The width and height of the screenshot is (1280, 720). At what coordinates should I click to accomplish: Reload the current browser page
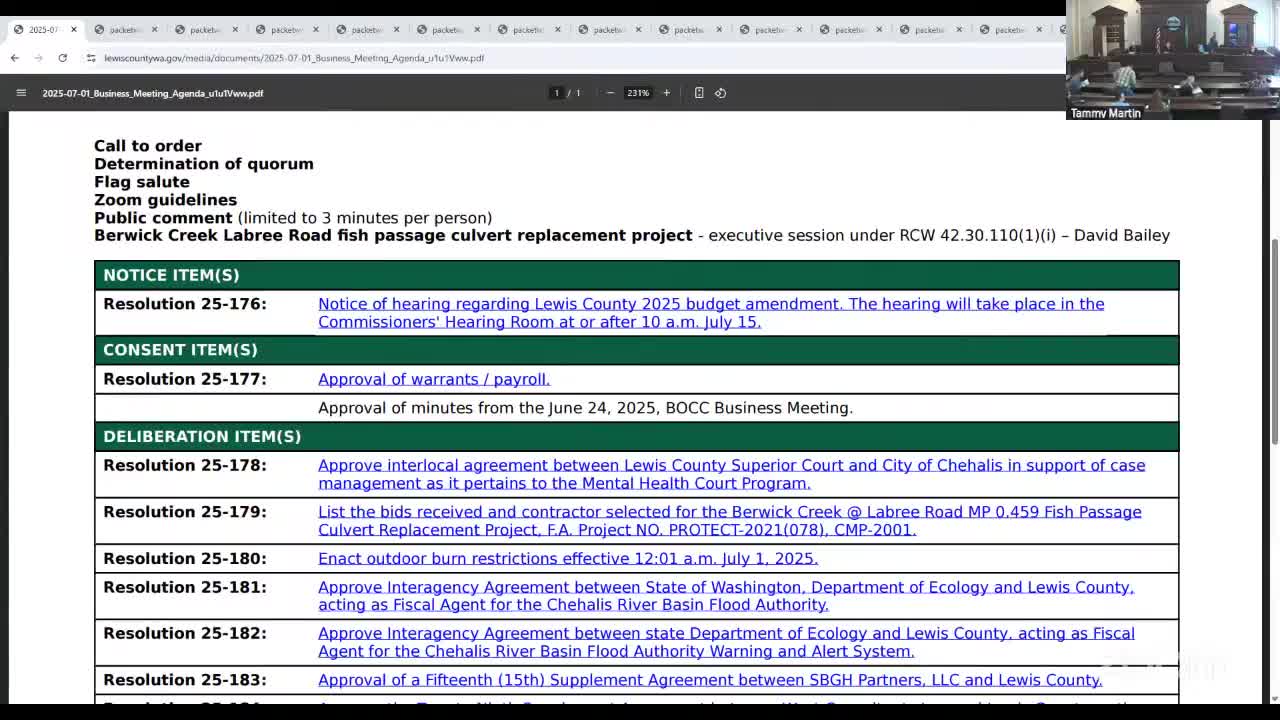tap(63, 58)
